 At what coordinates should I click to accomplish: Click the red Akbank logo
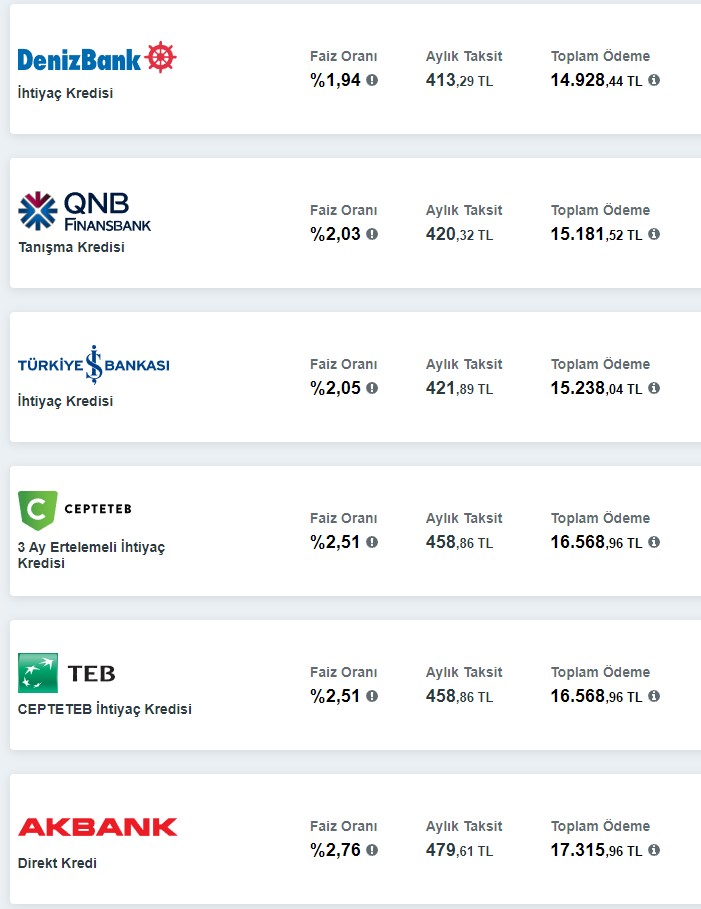[x=97, y=827]
